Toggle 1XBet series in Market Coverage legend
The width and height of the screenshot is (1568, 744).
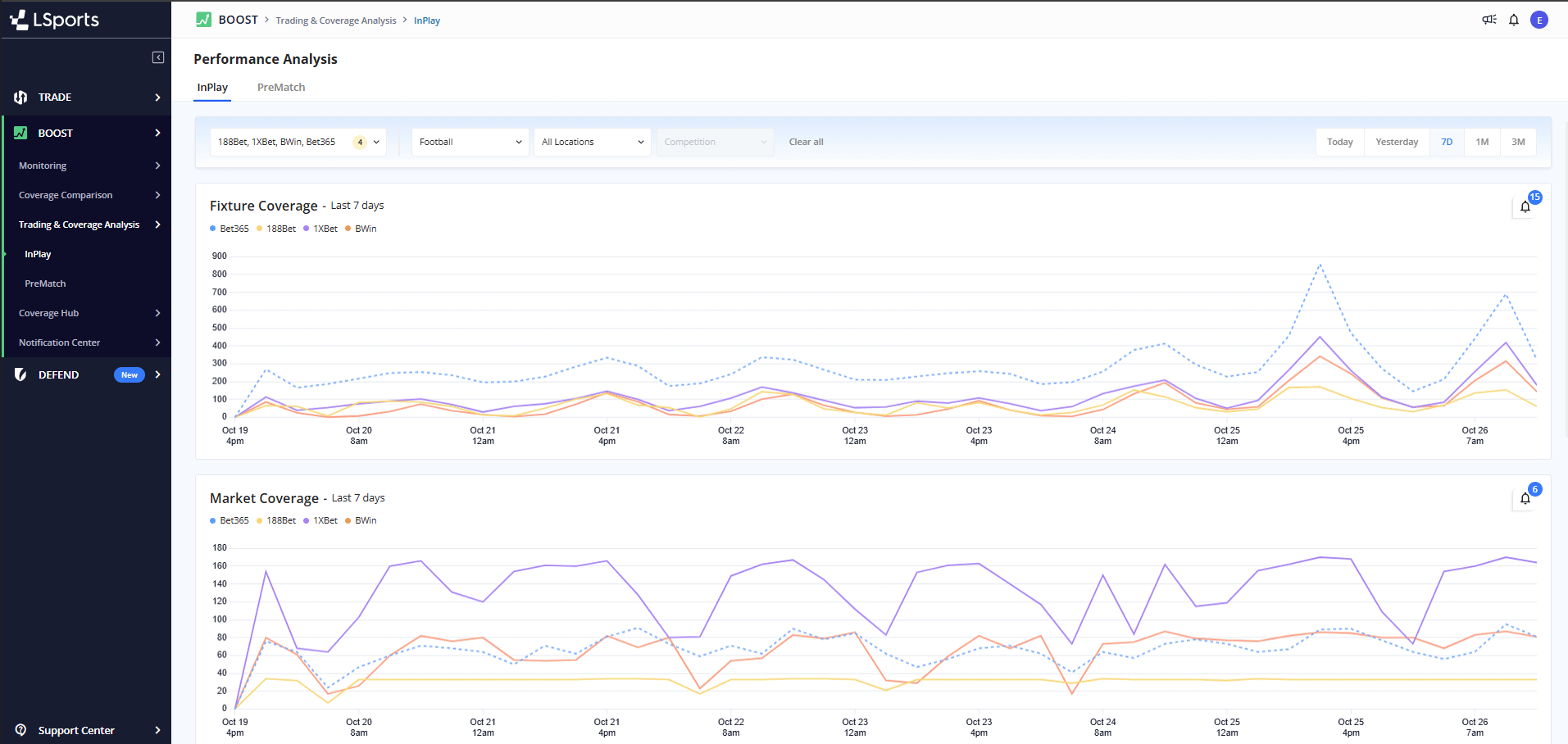(x=320, y=520)
